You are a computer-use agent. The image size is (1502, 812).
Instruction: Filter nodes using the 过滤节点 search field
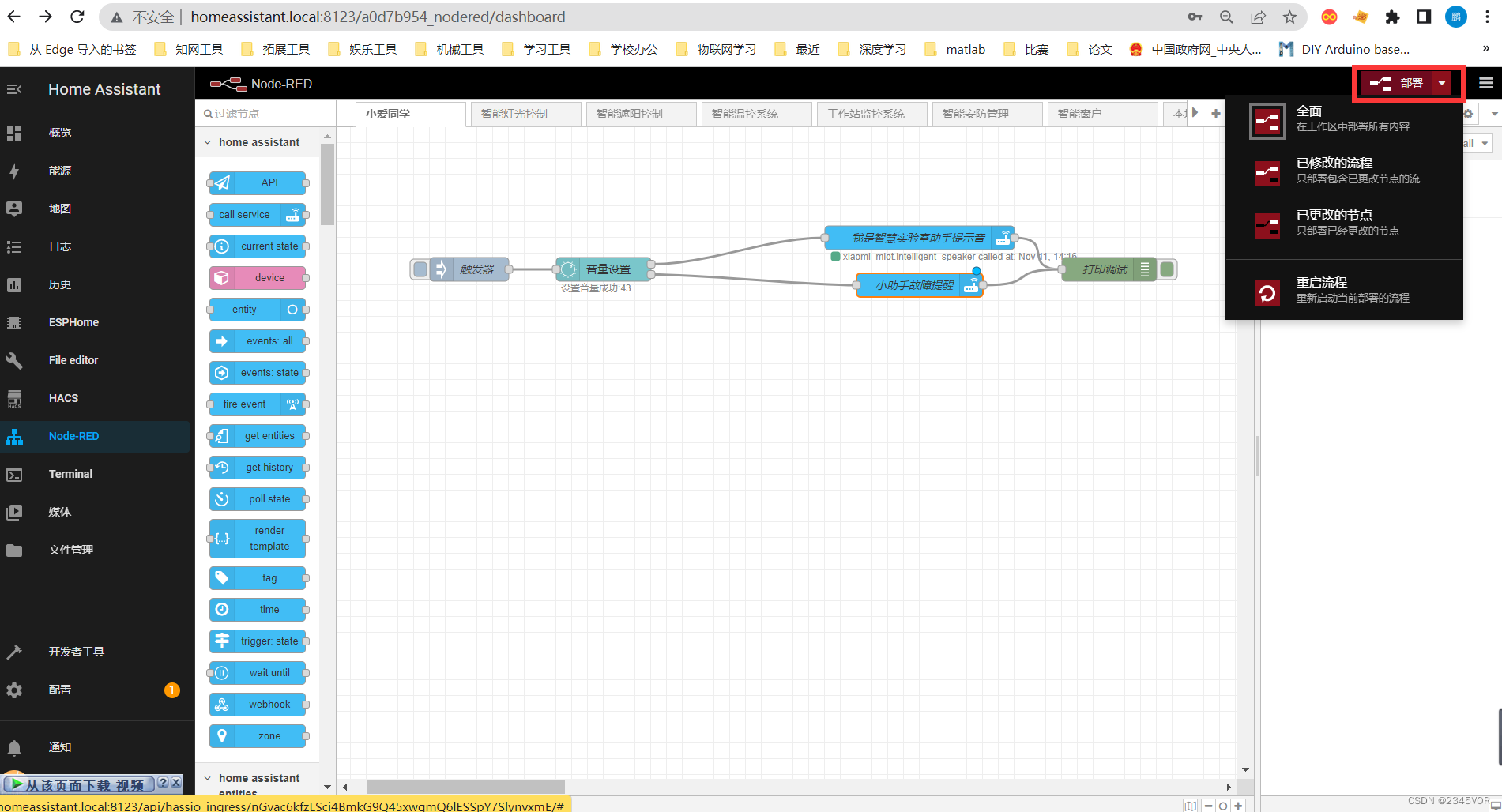coord(265,114)
